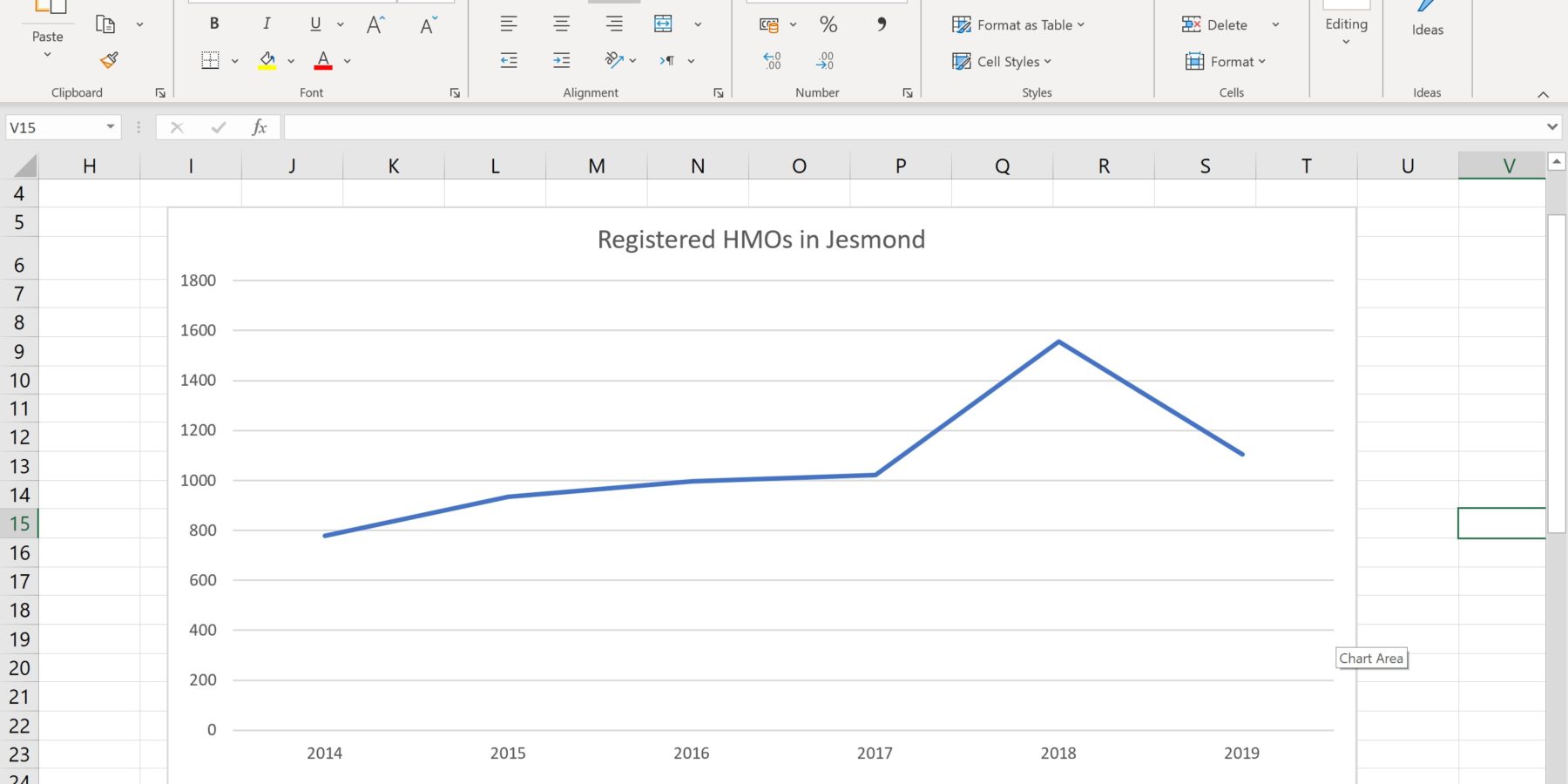The image size is (1568, 784).
Task: Toggle italic formatting
Action: (267, 24)
